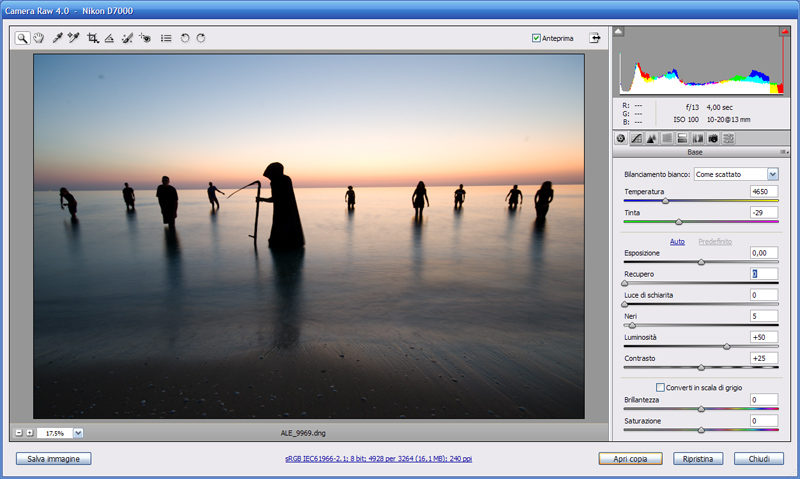Click the Neri slider handle

coord(632,325)
